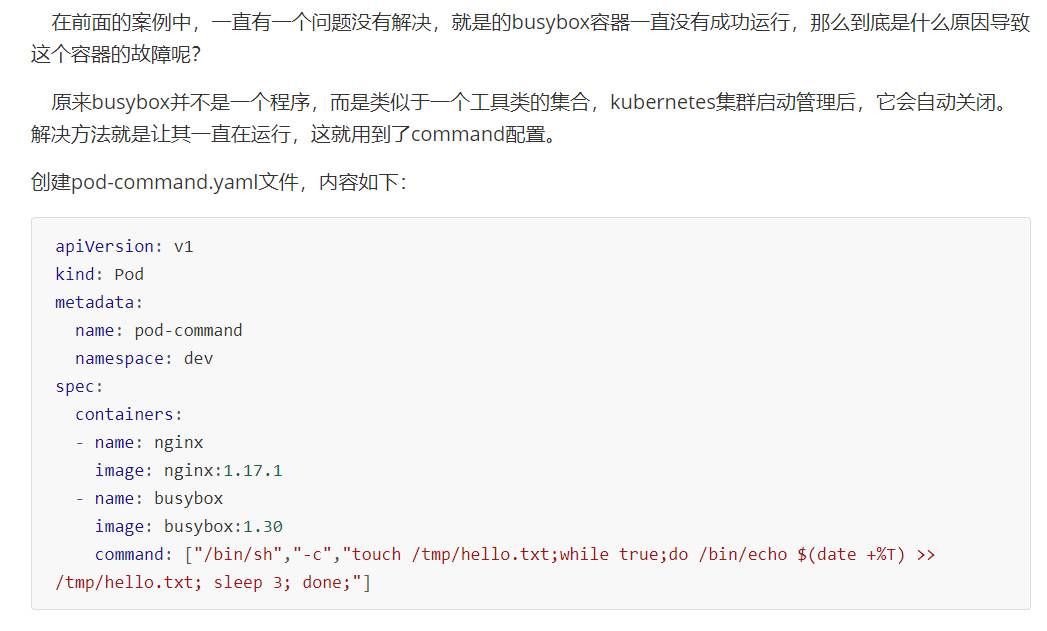Click the spec key in YAML
Viewport: 1047px width, 631px height.
[x=75, y=387]
